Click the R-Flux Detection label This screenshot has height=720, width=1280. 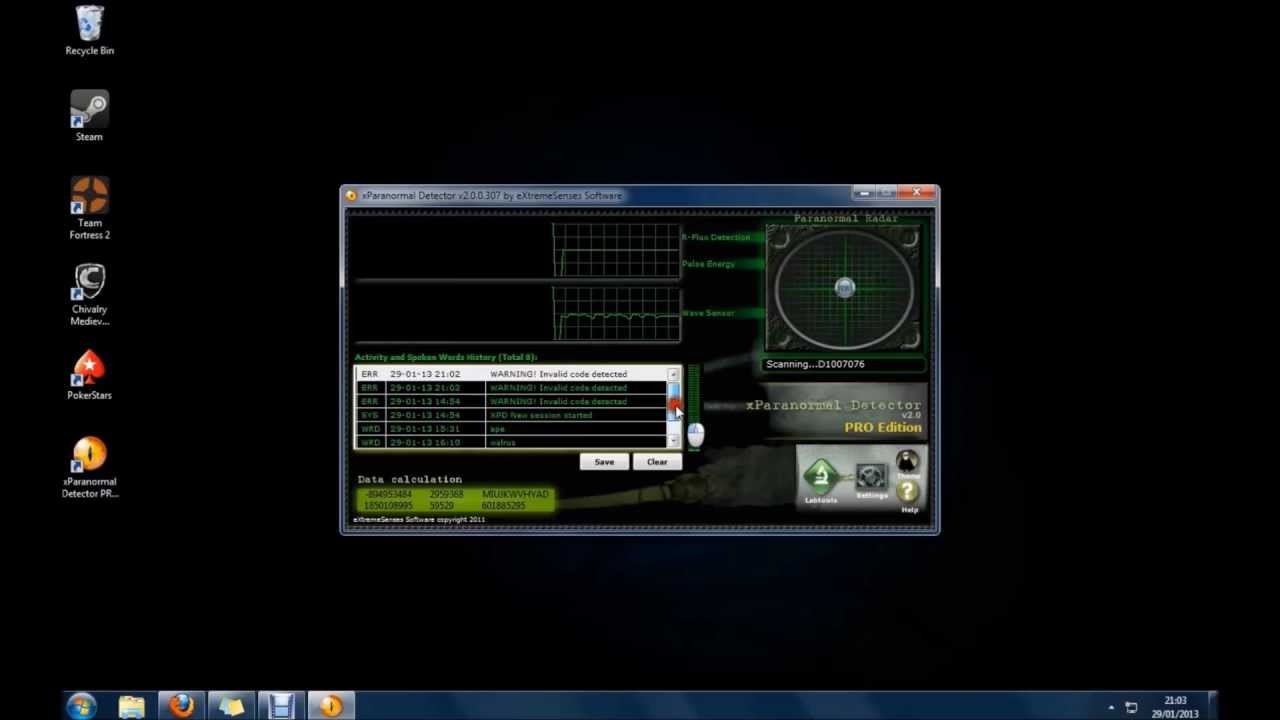click(716, 238)
